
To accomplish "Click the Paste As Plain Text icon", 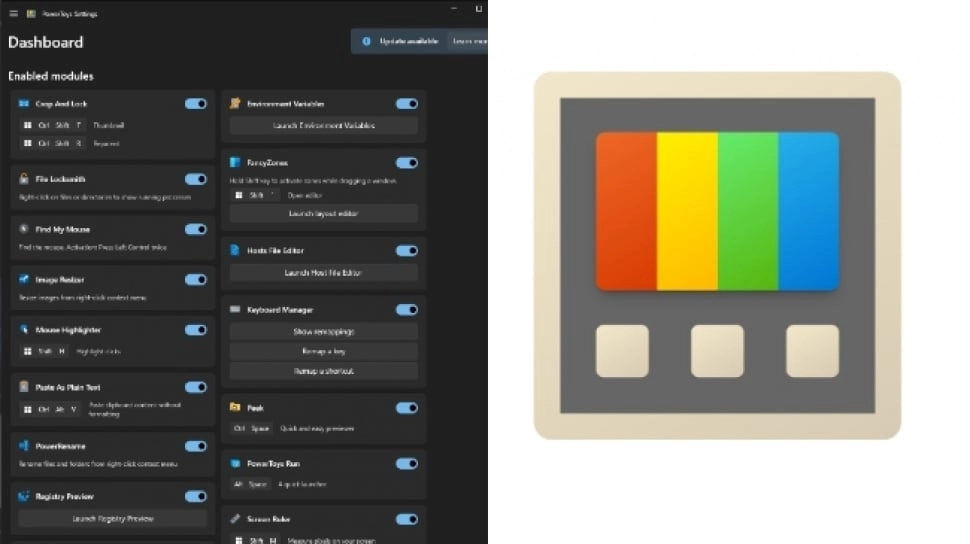I will coord(24,387).
